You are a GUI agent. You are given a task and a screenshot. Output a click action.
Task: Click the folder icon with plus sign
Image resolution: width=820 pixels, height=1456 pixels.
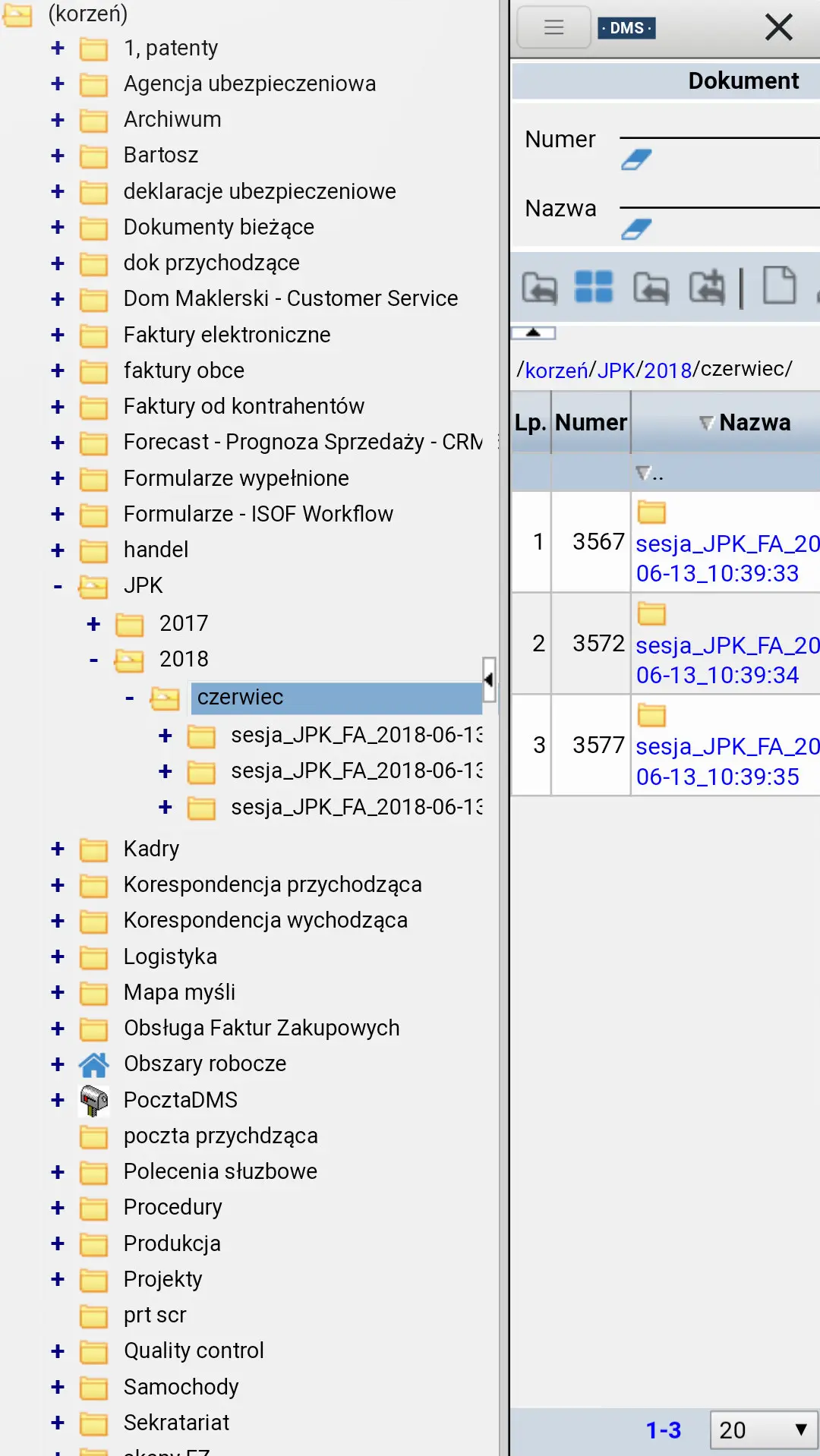706,288
